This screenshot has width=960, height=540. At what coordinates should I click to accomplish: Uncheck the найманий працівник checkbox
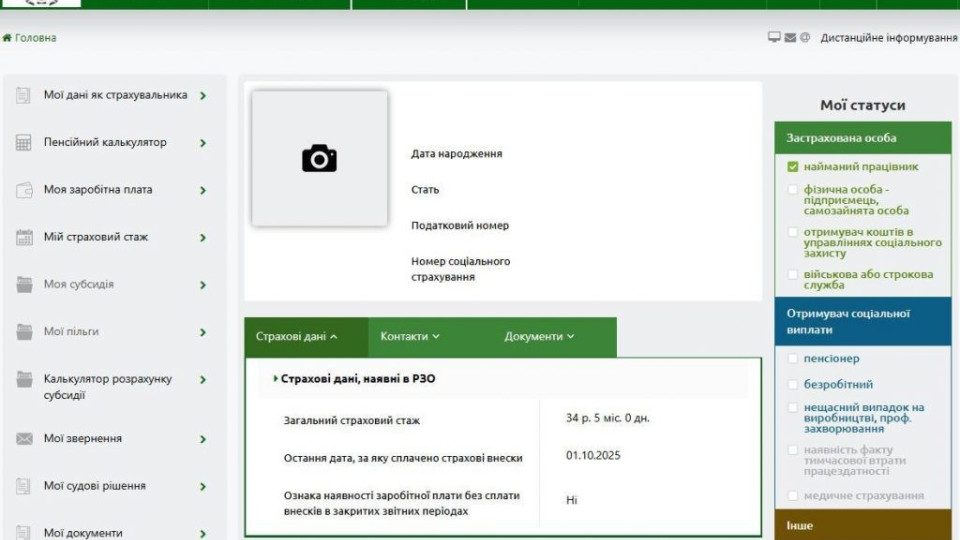click(793, 167)
